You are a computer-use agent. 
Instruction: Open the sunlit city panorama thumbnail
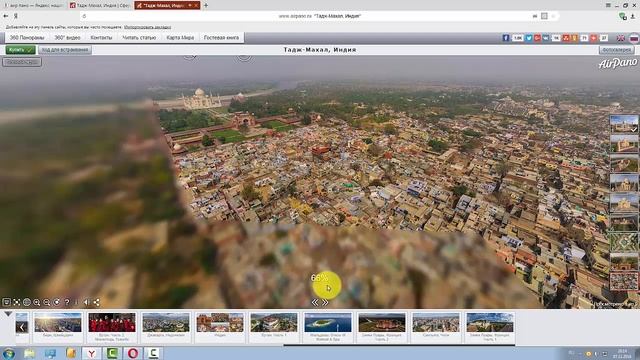click(x=58, y=322)
